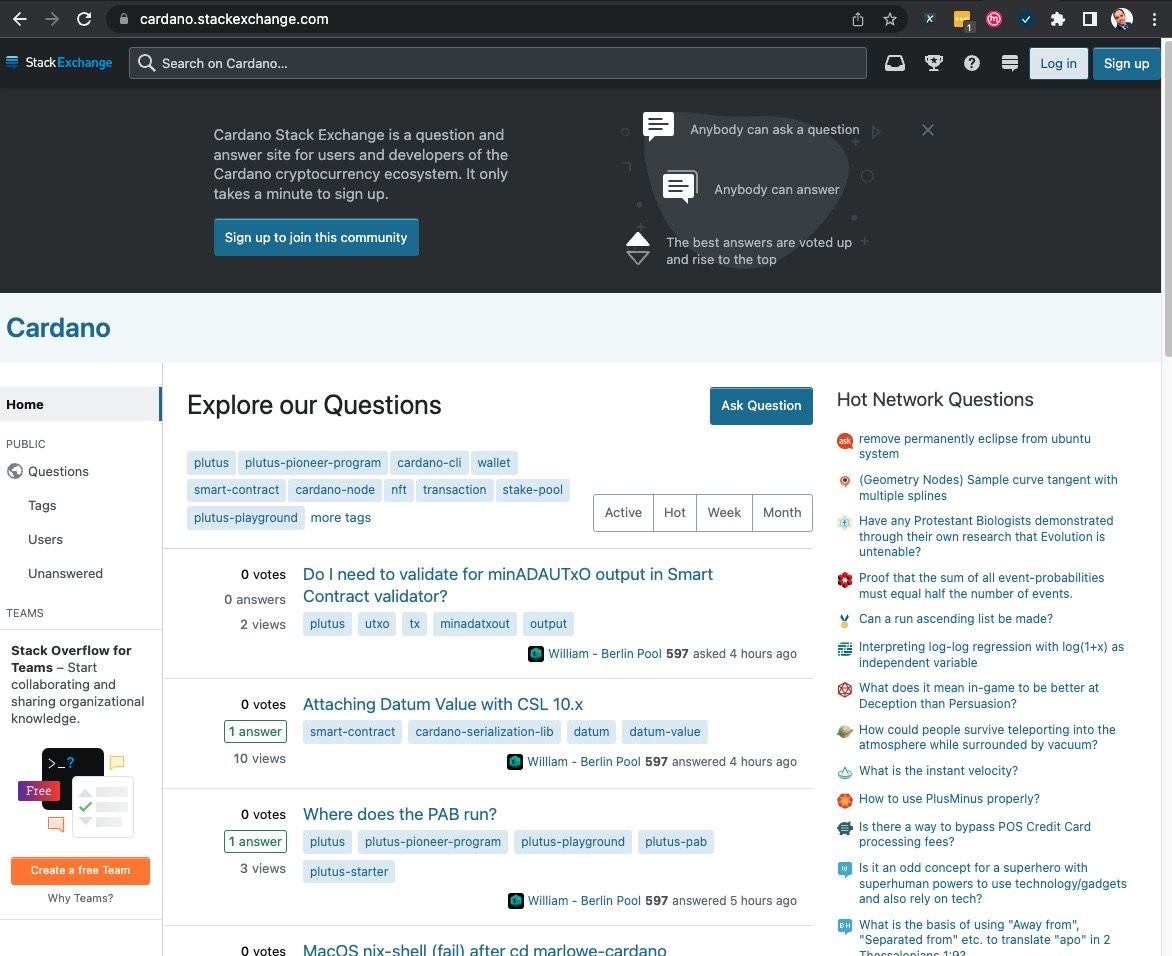
Task: Click the Cardano site title
Action: coord(58,327)
